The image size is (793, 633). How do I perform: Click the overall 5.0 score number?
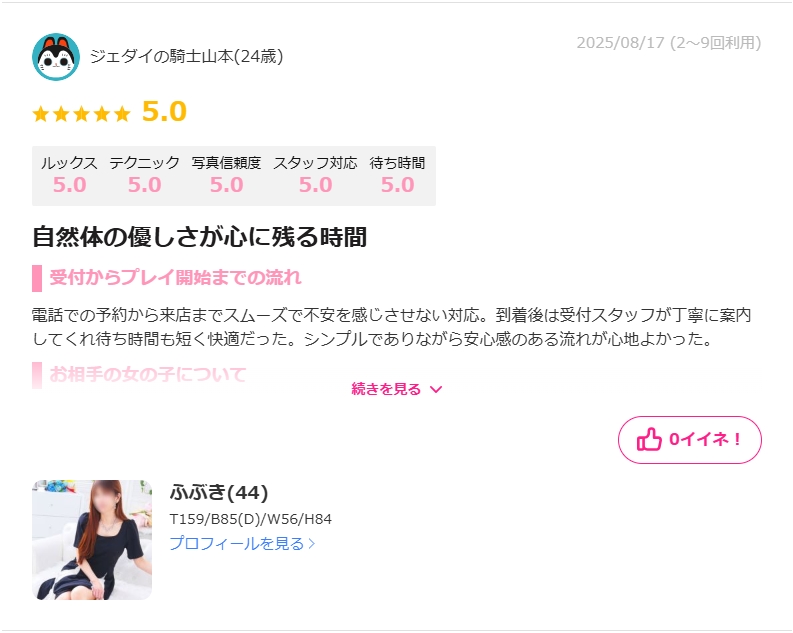pos(164,111)
